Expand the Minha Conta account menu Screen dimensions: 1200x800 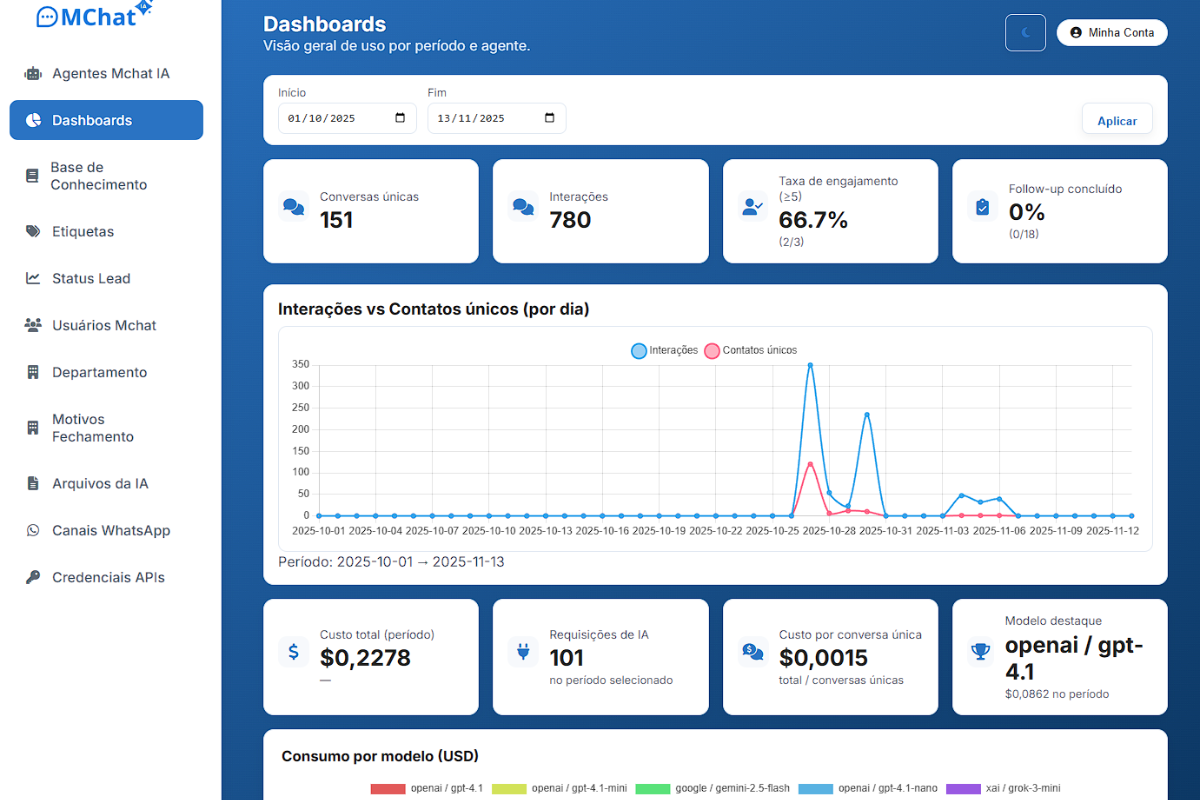pyautogui.click(x=1111, y=32)
